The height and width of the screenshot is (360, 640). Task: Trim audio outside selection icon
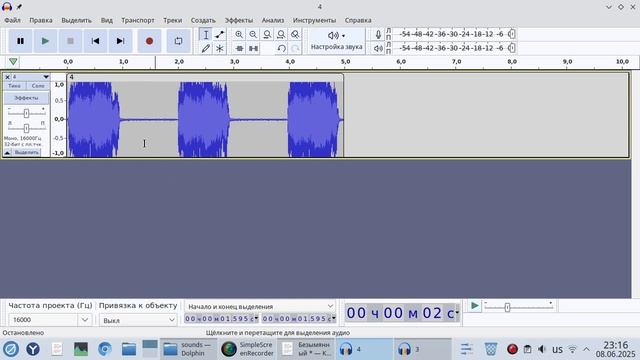pos(239,49)
